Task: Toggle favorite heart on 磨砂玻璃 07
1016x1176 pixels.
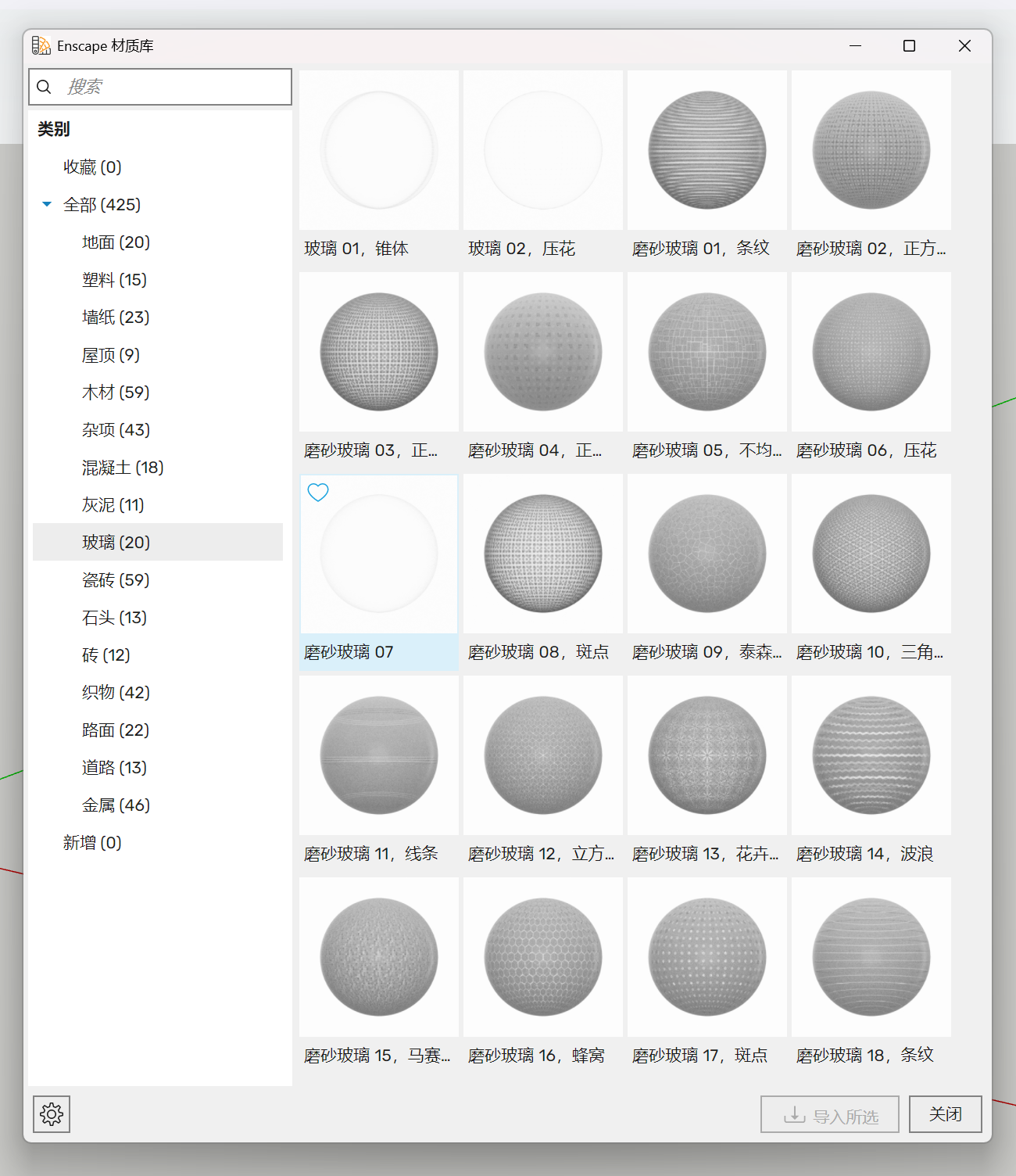Action: [318, 493]
